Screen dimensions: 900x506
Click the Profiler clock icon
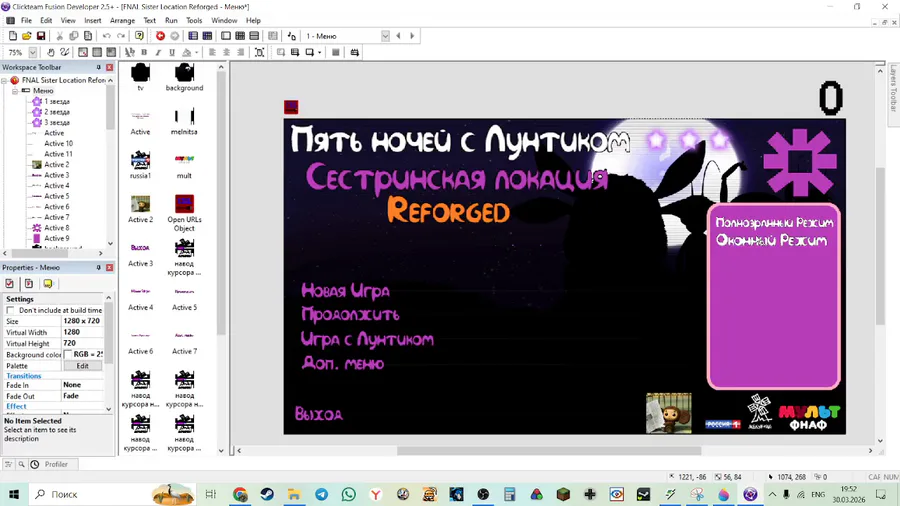pyautogui.click(x=35, y=464)
